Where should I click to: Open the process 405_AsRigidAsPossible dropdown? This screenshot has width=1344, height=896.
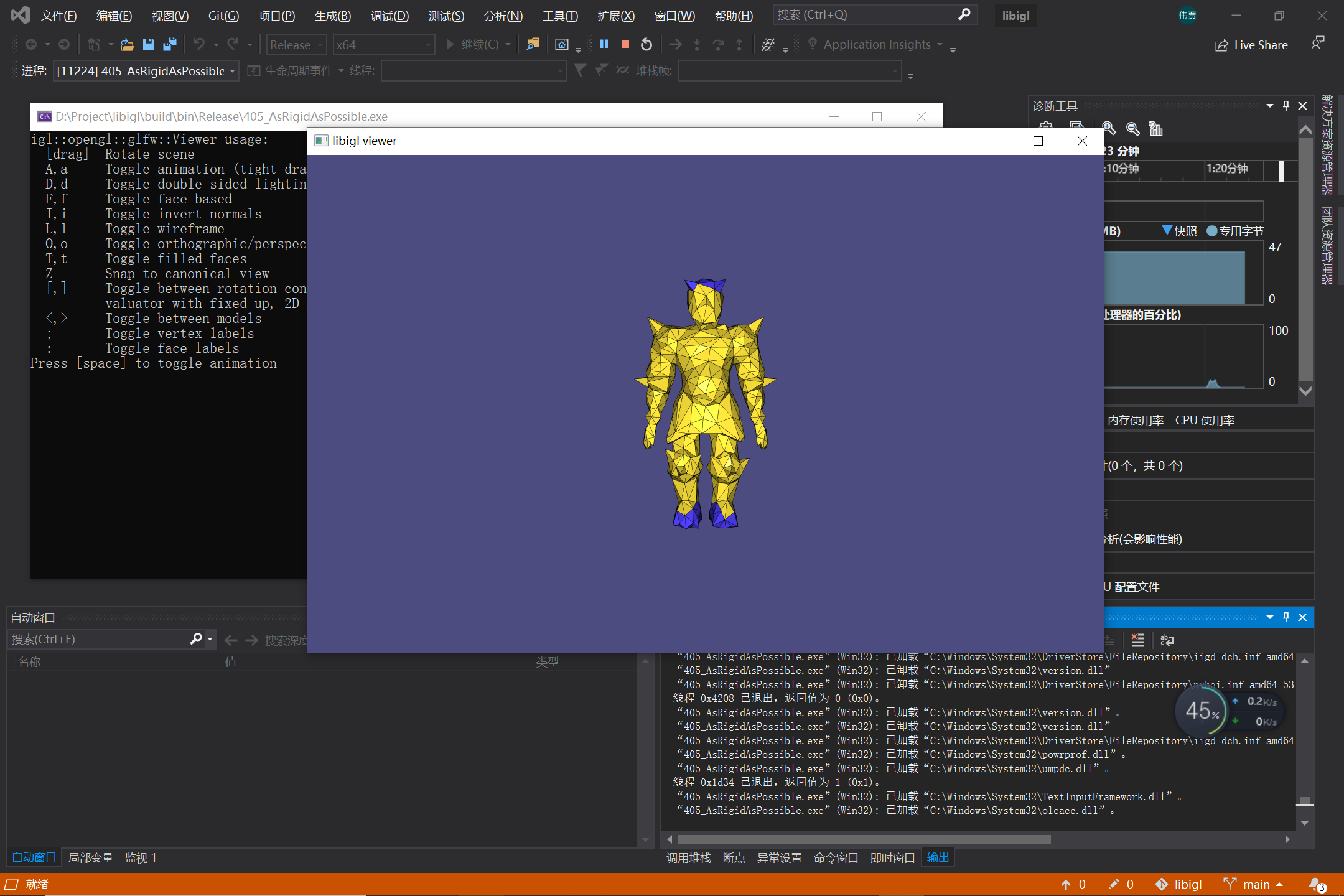[x=146, y=71]
